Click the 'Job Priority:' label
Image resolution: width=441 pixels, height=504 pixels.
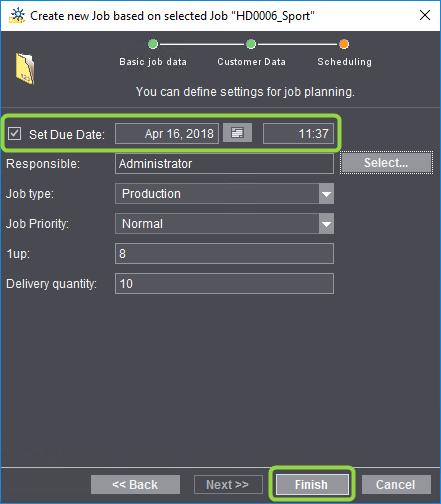pyautogui.click(x=37, y=224)
